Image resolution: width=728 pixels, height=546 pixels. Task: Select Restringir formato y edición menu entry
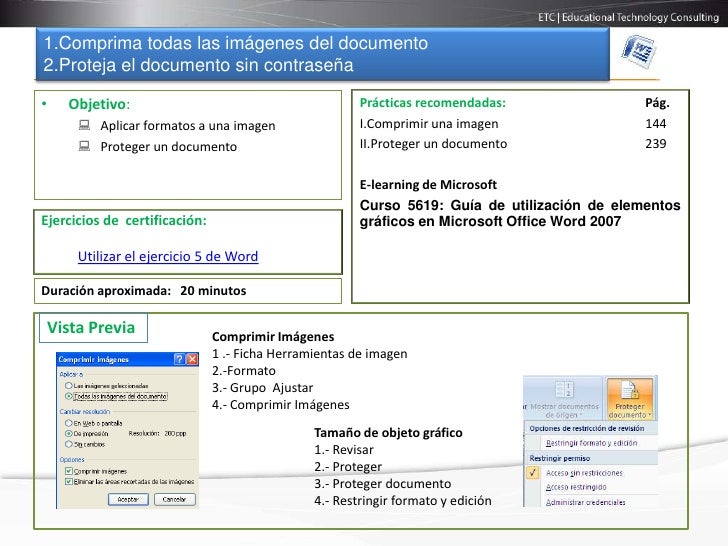(x=591, y=443)
